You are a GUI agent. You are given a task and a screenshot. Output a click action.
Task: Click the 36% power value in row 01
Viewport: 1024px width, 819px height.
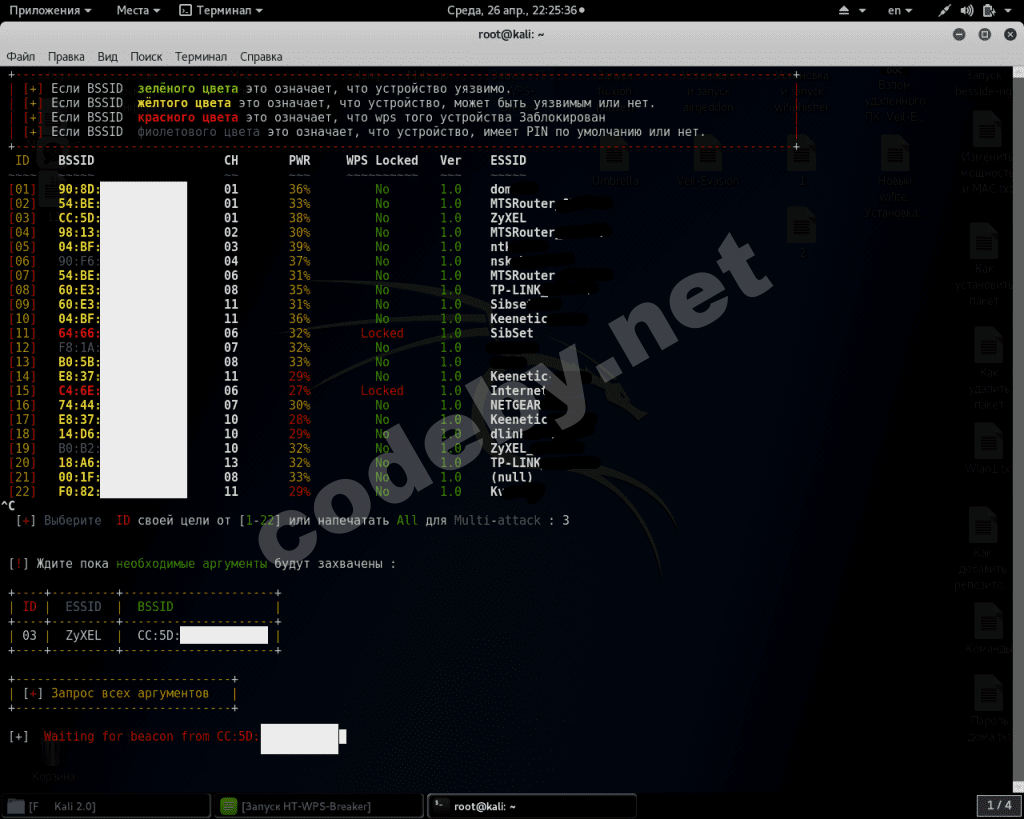(x=300, y=189)
